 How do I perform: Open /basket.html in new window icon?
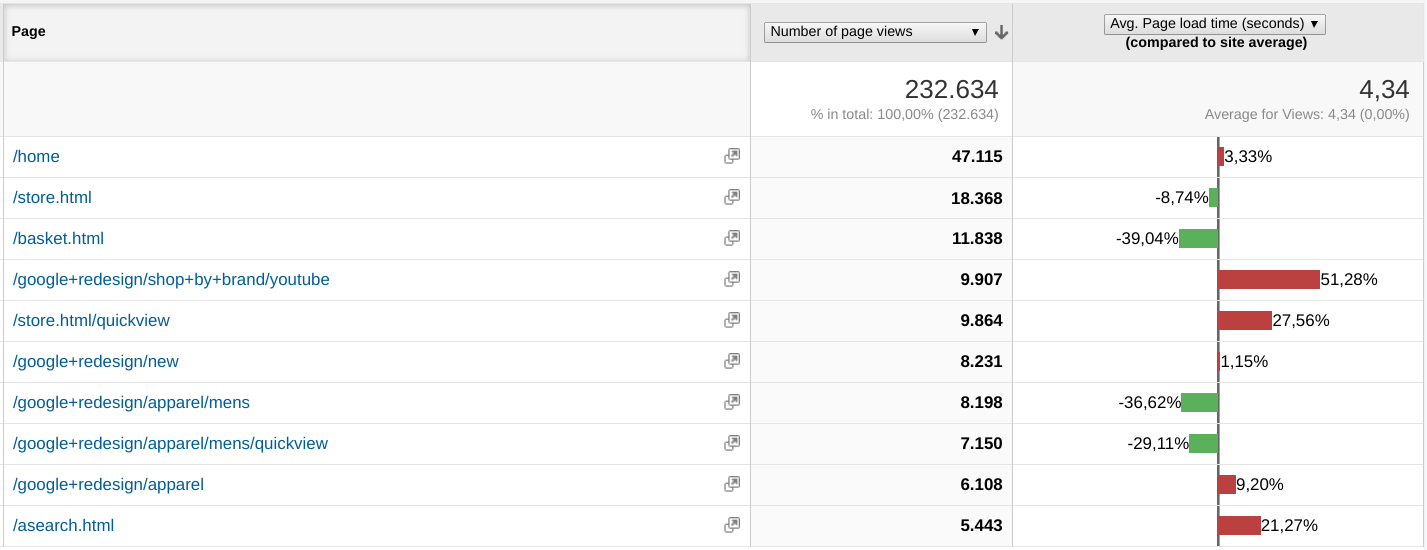tap(732, 238)
